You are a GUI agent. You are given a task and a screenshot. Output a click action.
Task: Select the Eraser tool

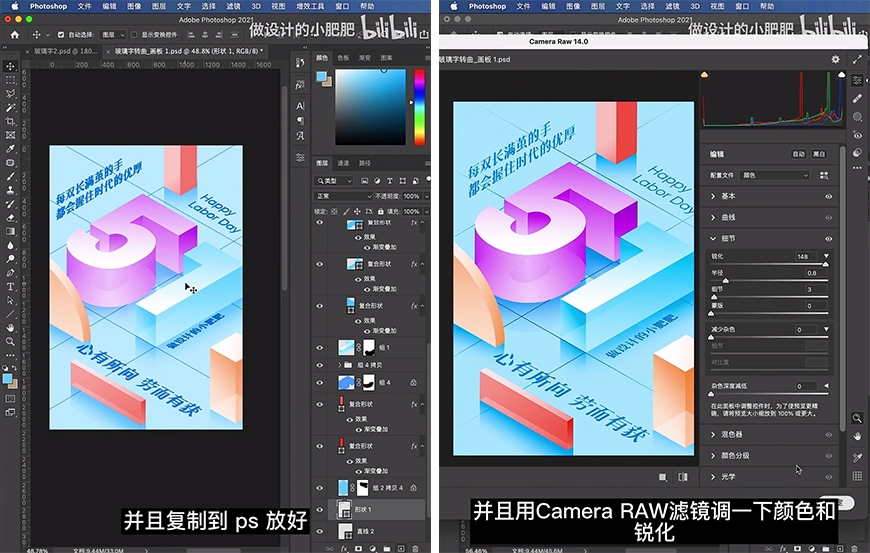click(x=10, y=217)
